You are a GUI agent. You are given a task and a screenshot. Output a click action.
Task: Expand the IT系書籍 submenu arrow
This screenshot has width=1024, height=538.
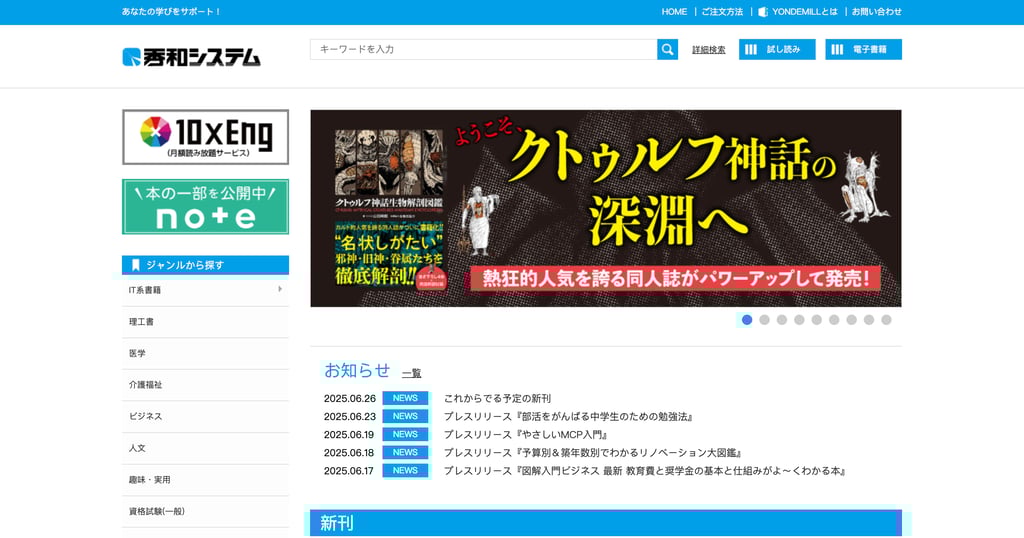click(280, 289)
